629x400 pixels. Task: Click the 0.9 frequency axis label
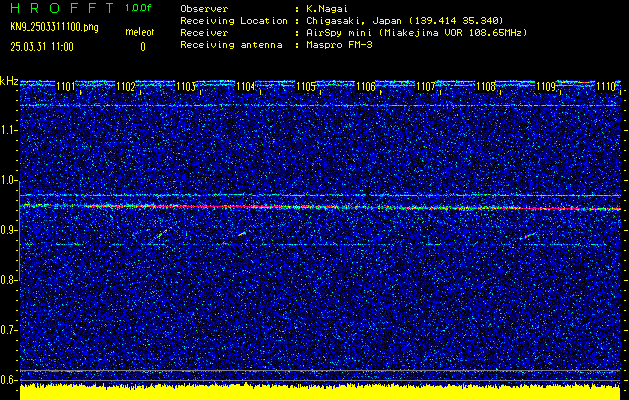[9, 230]
